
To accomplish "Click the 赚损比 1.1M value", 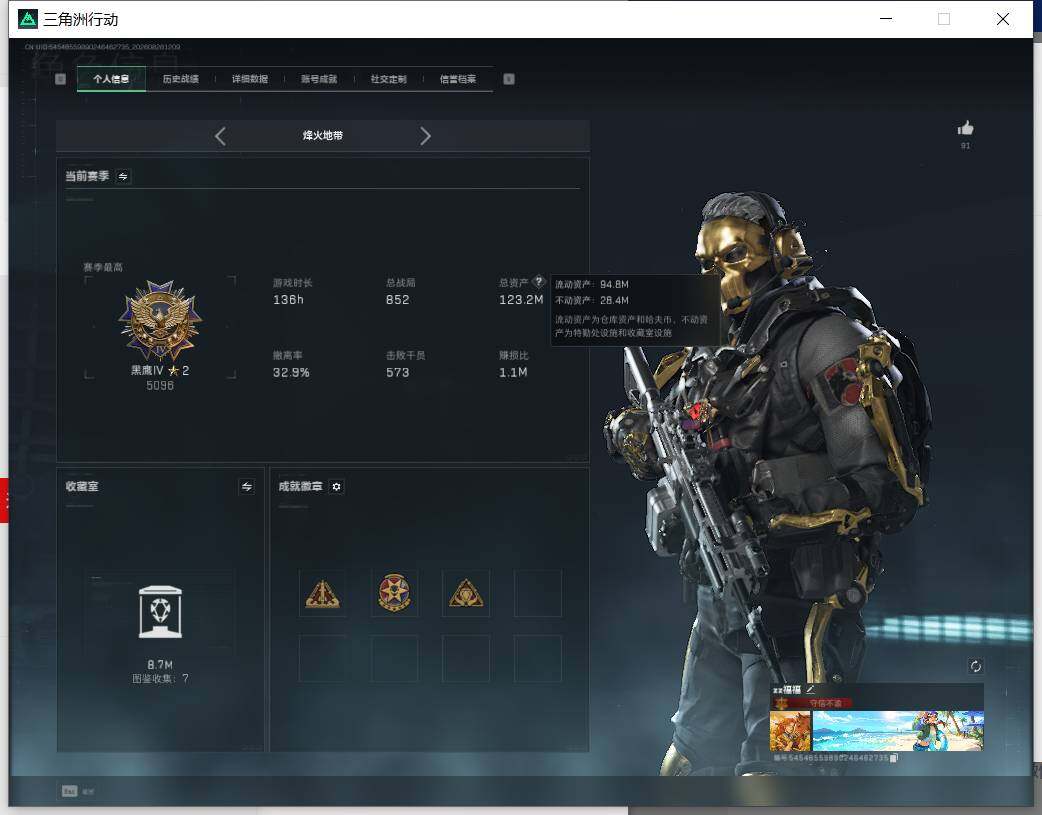I will point(513,372).
